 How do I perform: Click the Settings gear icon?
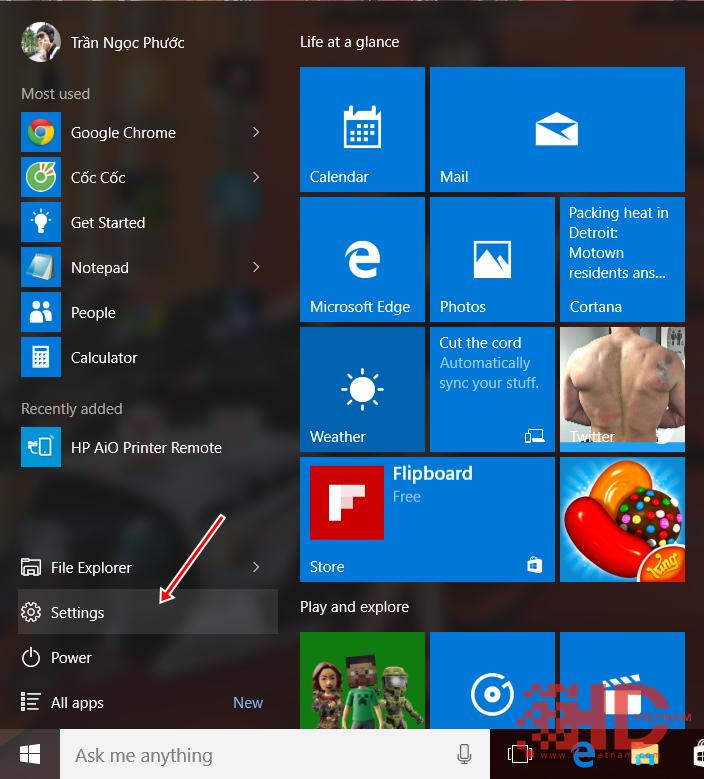click(x=31, y=612)
